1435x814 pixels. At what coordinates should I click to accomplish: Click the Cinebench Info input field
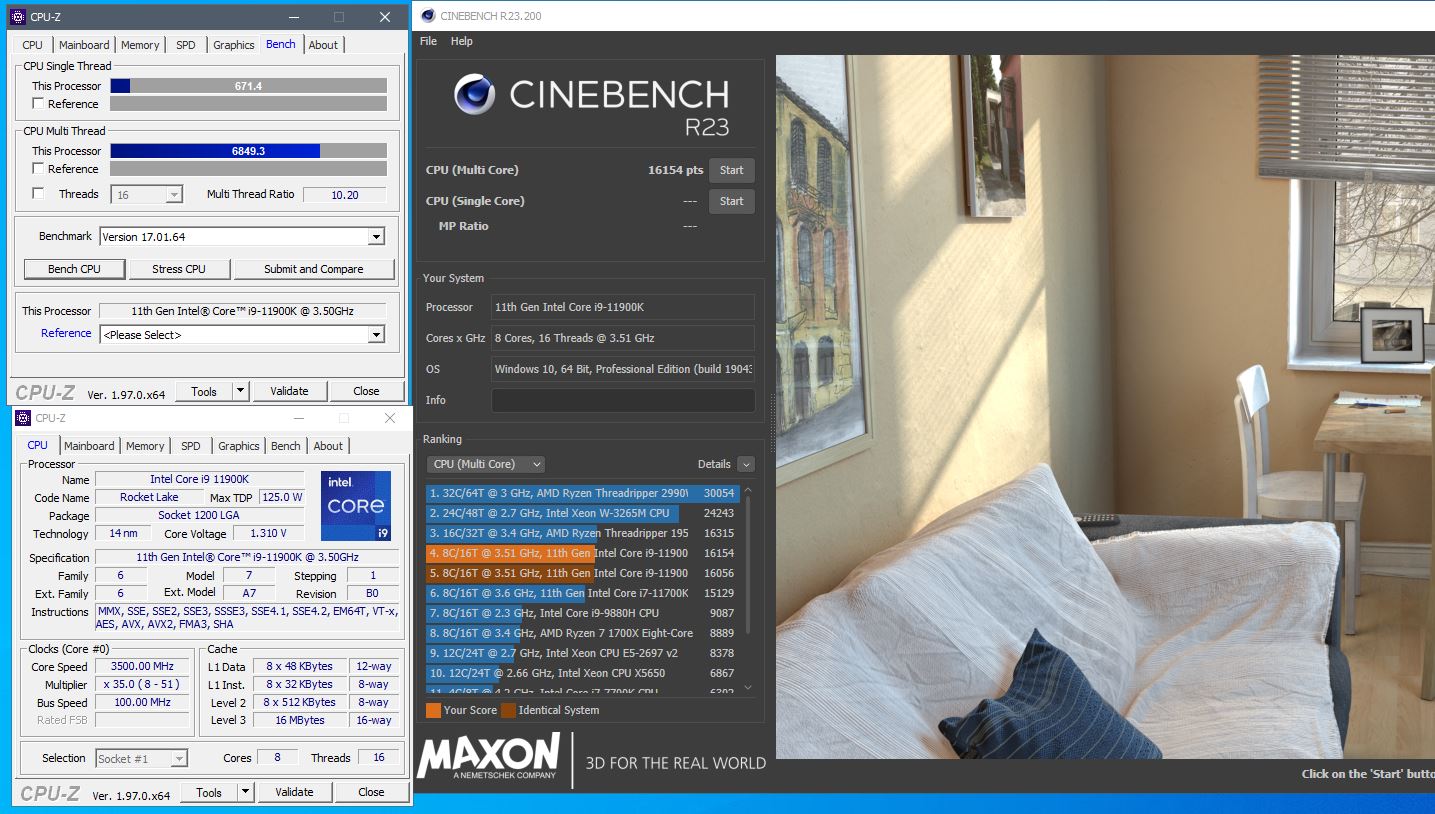[623, 400]
